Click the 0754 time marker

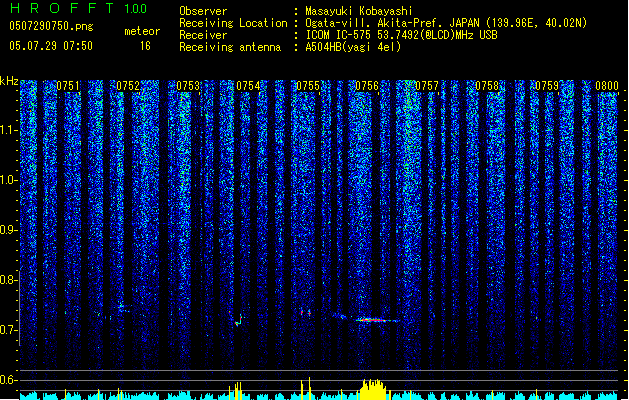tap(248, 86)
